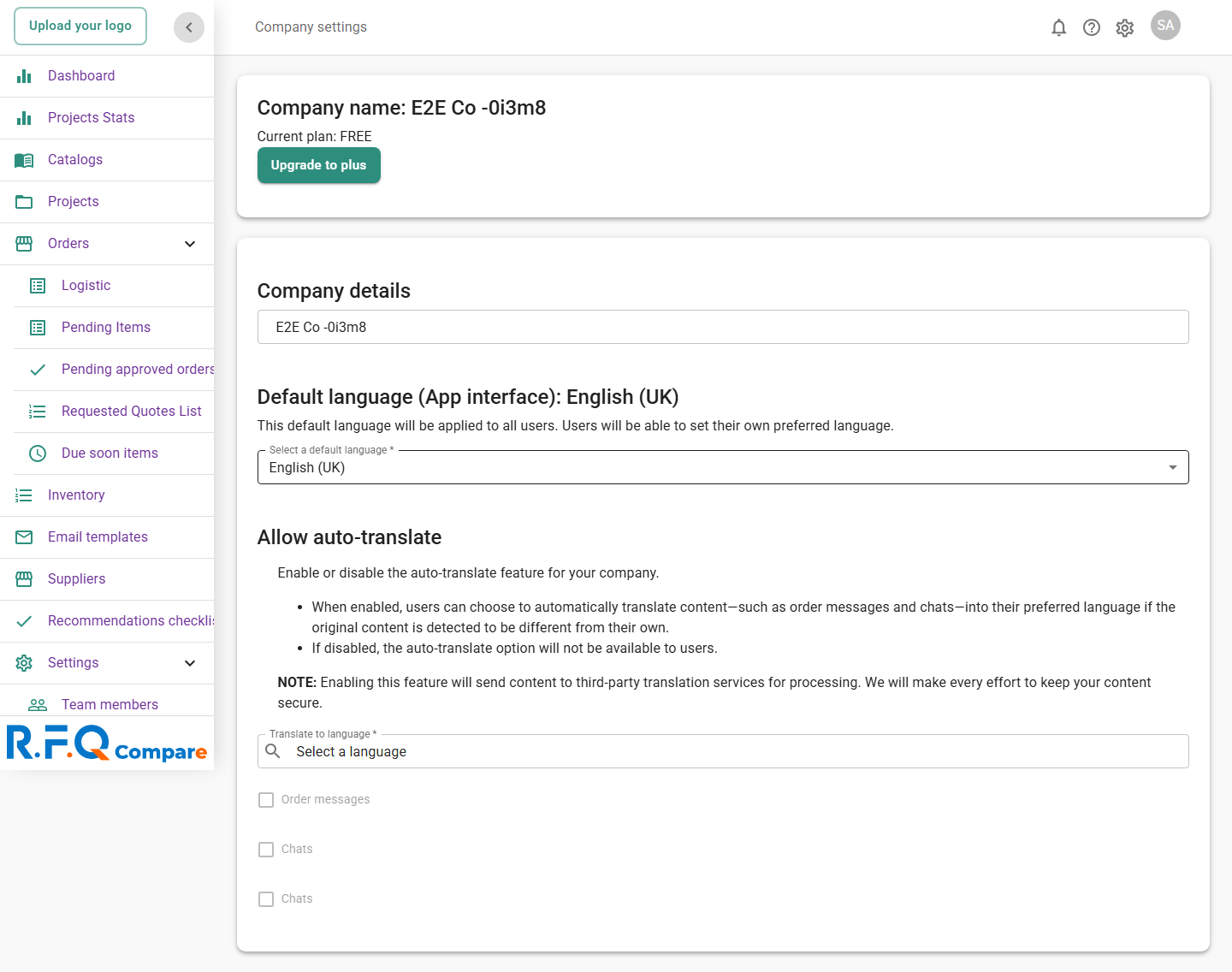
Task: Click the Orders storefront icon
Action: coord(24,244)
